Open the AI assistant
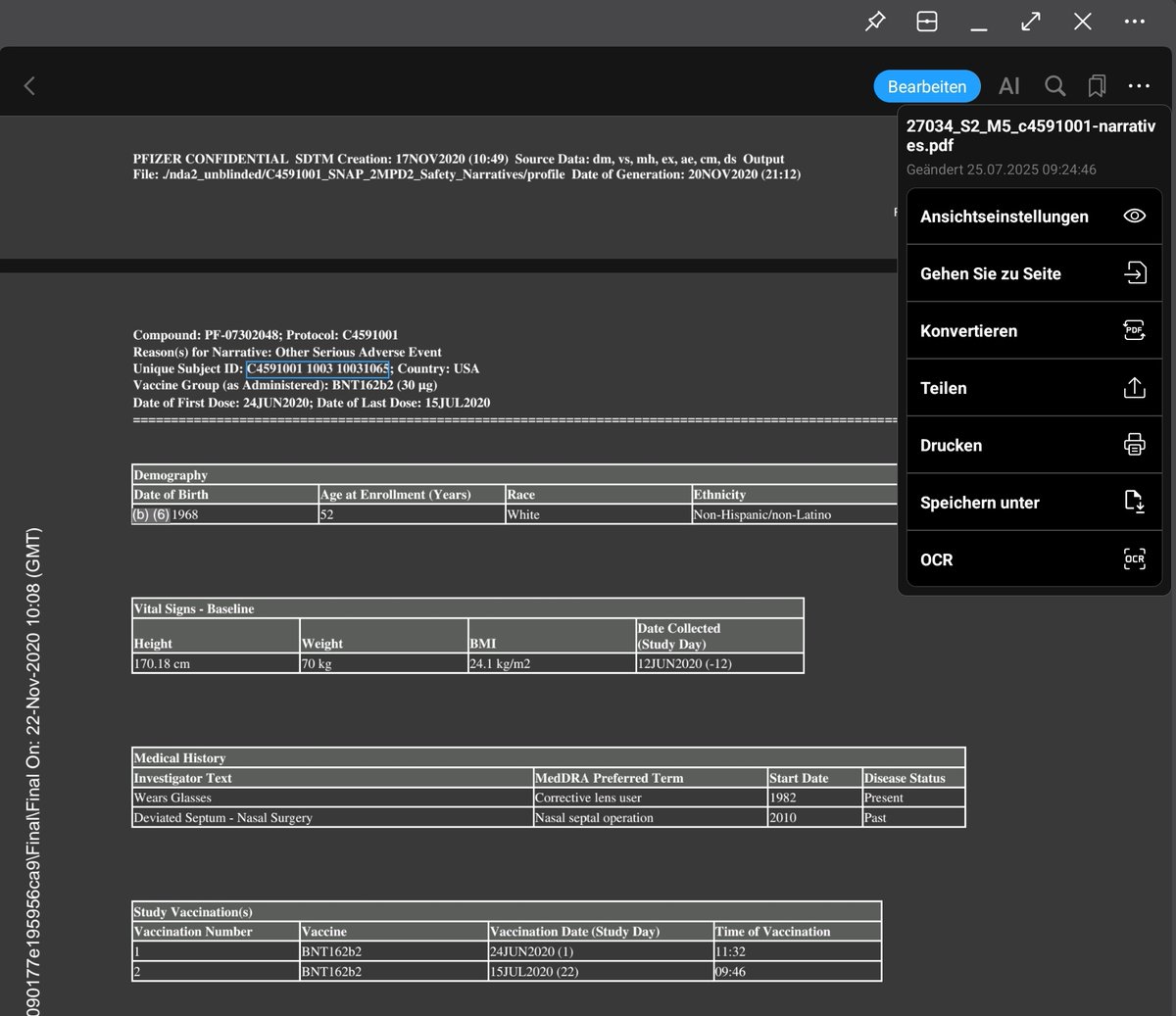Screen dimensions: 1176x1016 coord(1009,86)
